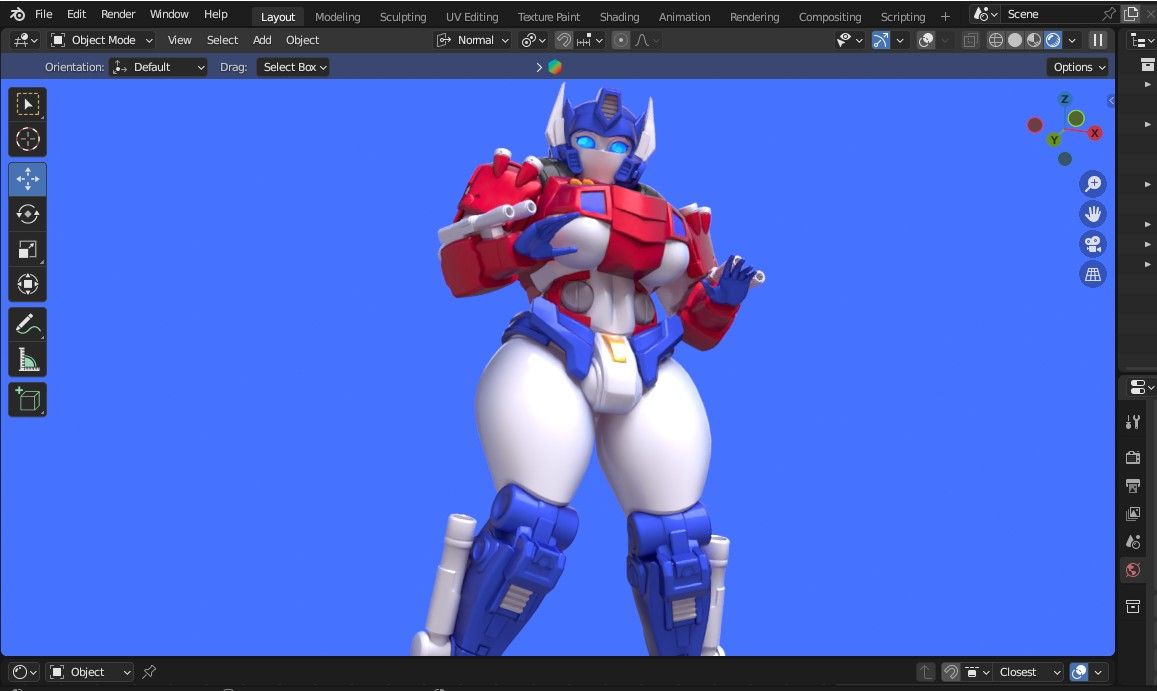Click the Blender logo menu

click(17, 14)
